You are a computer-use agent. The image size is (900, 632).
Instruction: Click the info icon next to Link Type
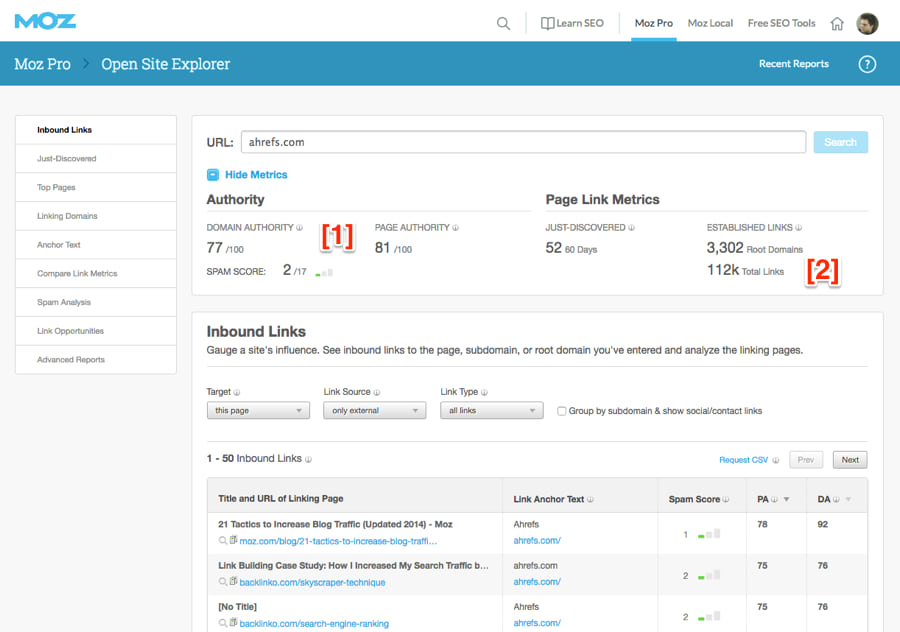pyautogui.click(x=484, y=393)
